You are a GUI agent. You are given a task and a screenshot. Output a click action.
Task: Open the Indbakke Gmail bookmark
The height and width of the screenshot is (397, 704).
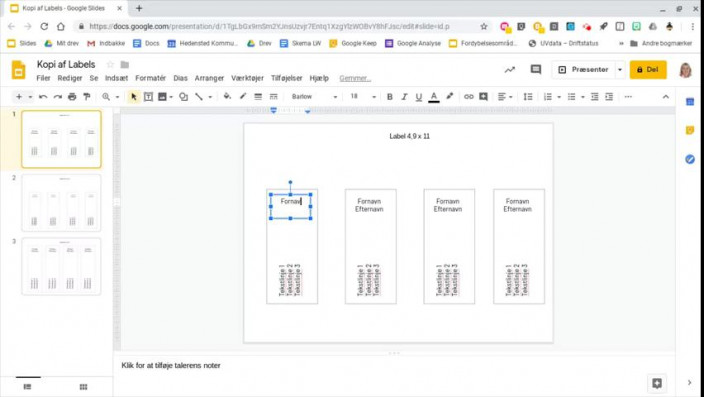click(x=106, y=44)
